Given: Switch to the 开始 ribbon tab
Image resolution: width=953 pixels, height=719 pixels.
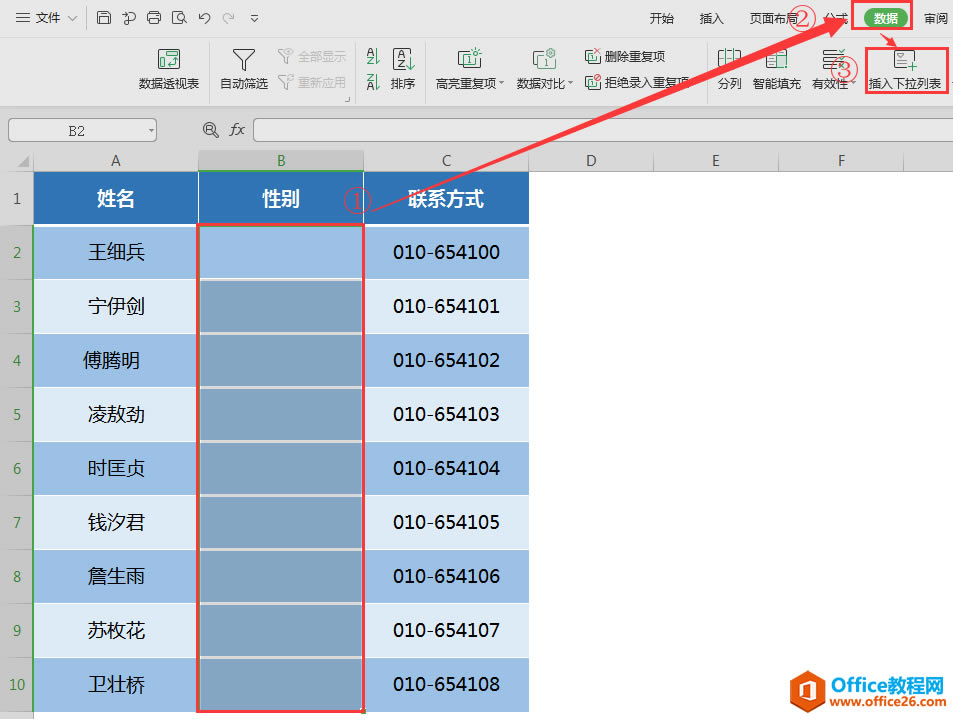Looking at the screenshot, I should coord(661,19).
